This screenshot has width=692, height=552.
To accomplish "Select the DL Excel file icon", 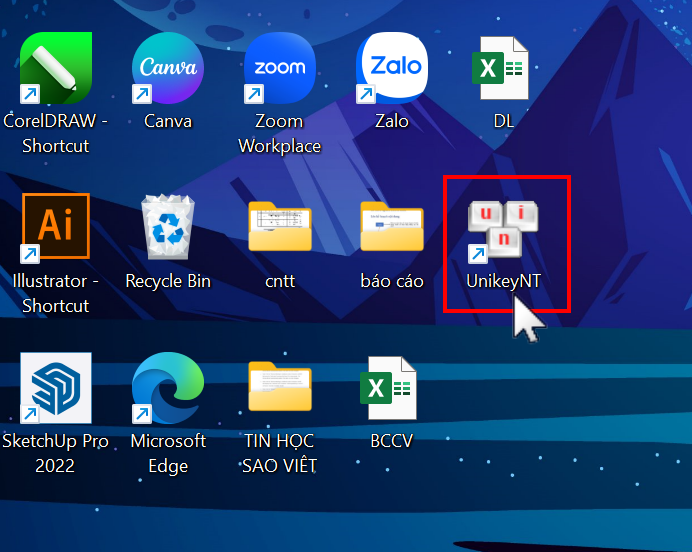I will tap(502, 68).
